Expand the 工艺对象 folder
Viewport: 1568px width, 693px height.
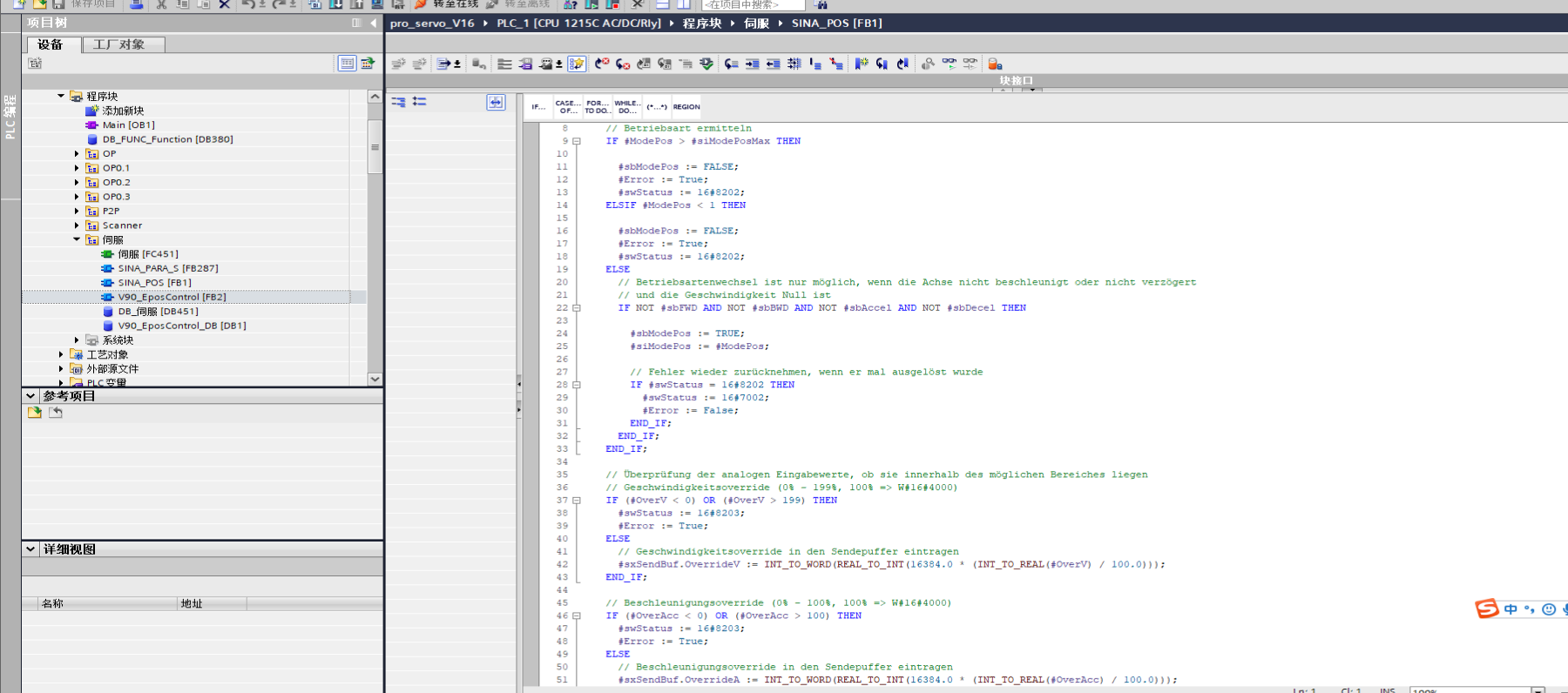pos(61,354)
